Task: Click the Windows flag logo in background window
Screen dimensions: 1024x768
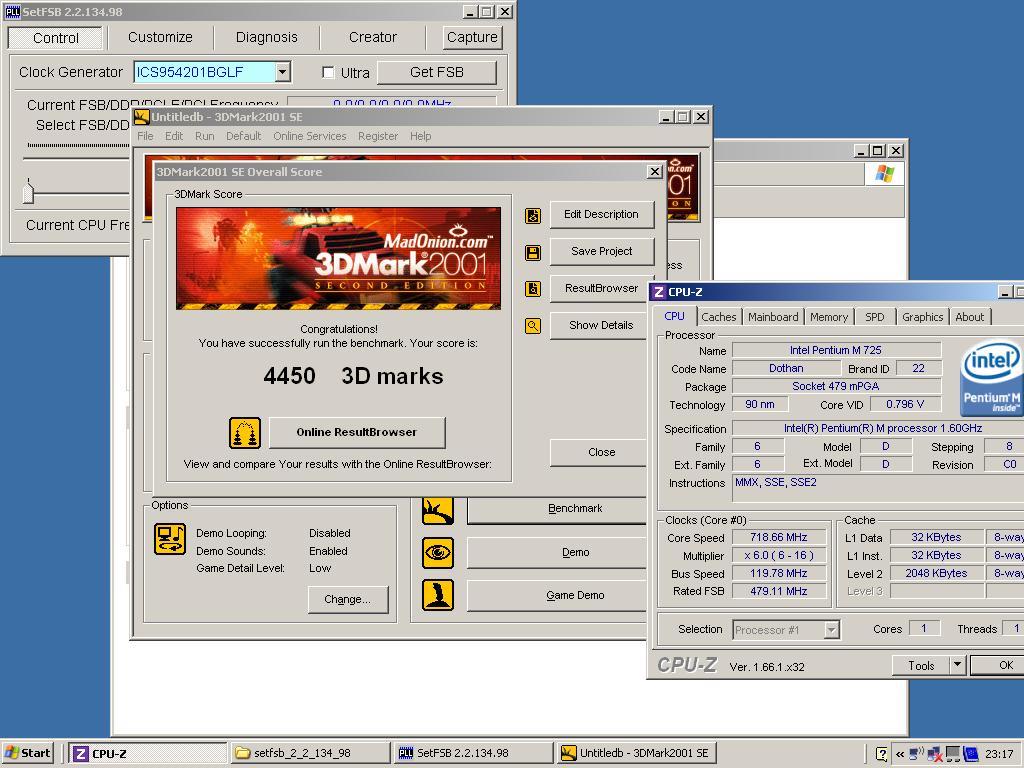Action: [x=884, y=174]
